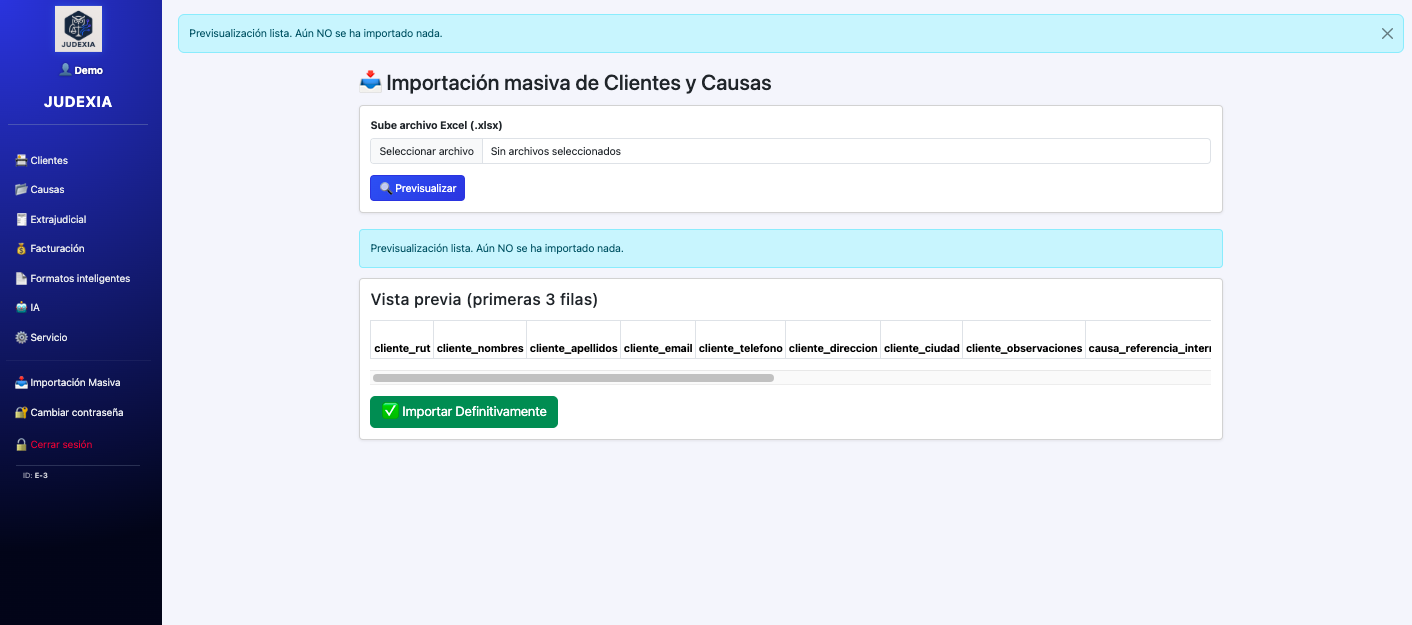Open Importación Masiva from sidebar
This screenshot has height=625, width=1412.
(x=74, y=383)
